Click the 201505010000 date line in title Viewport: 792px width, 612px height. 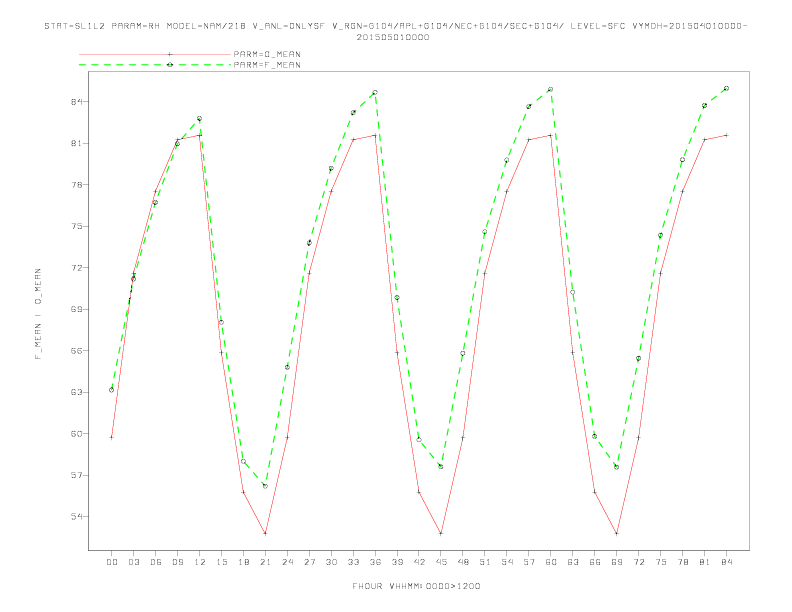click(393, 37)
